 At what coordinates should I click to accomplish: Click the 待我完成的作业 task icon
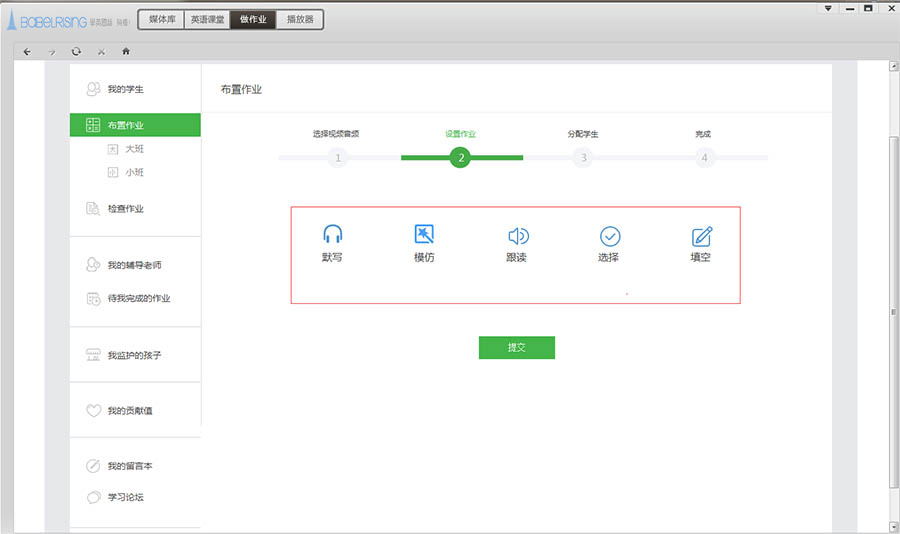[x=93, y=299]
